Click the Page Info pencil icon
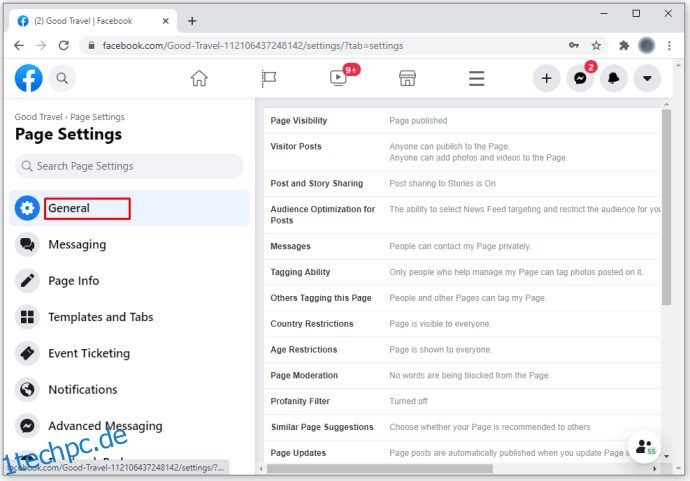 [27, 280]
